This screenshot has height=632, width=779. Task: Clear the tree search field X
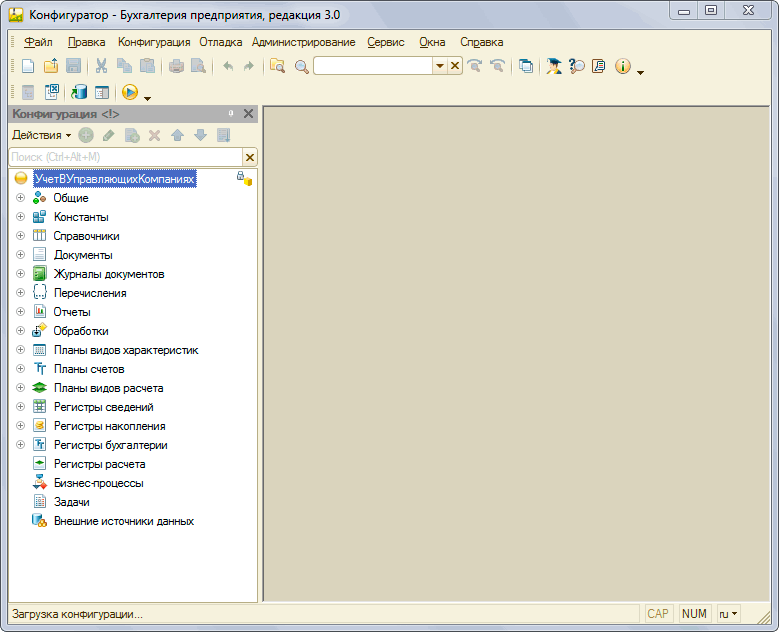click(250, 158)
